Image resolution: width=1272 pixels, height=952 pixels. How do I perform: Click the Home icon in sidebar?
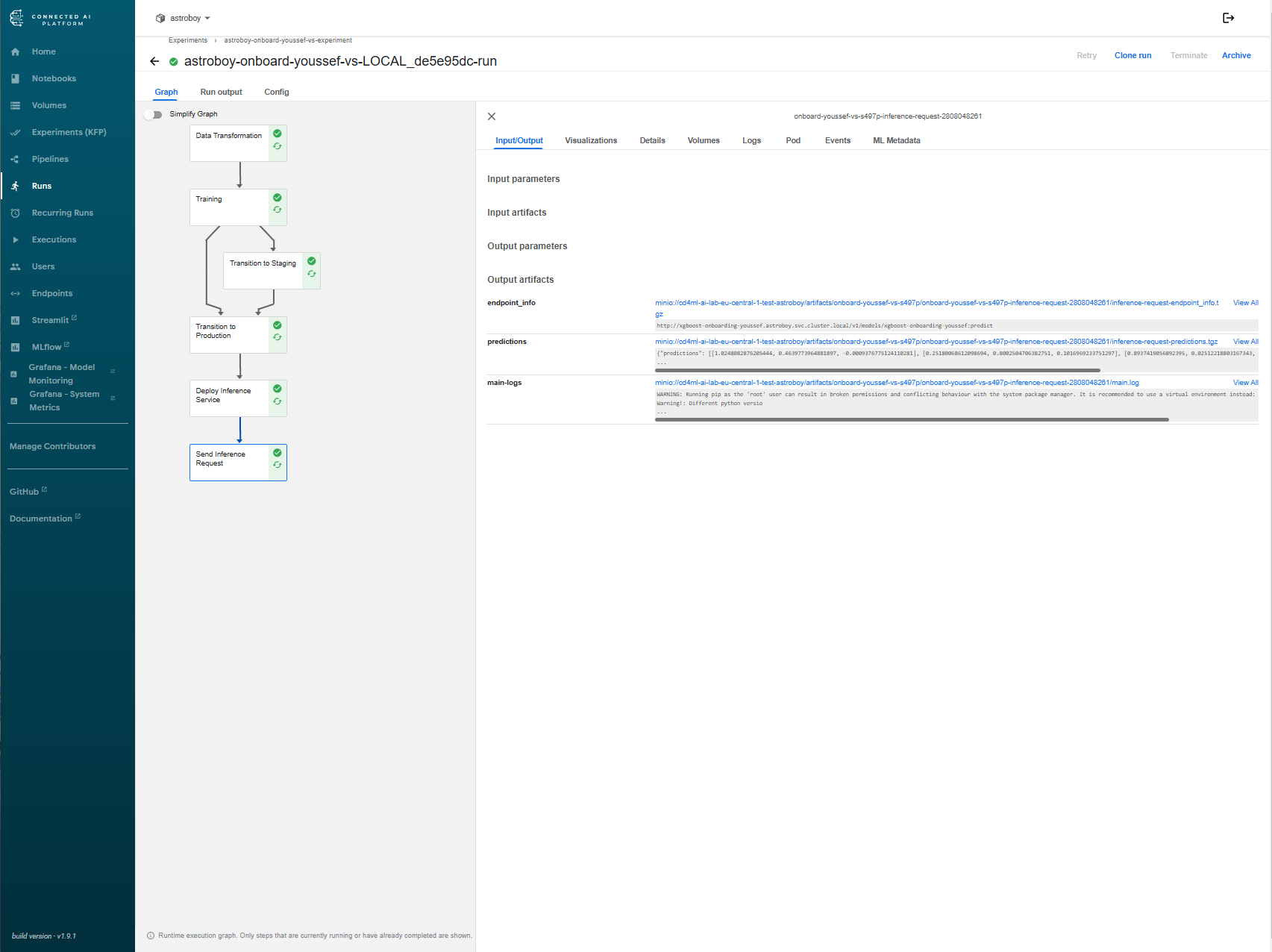(15, 51)
